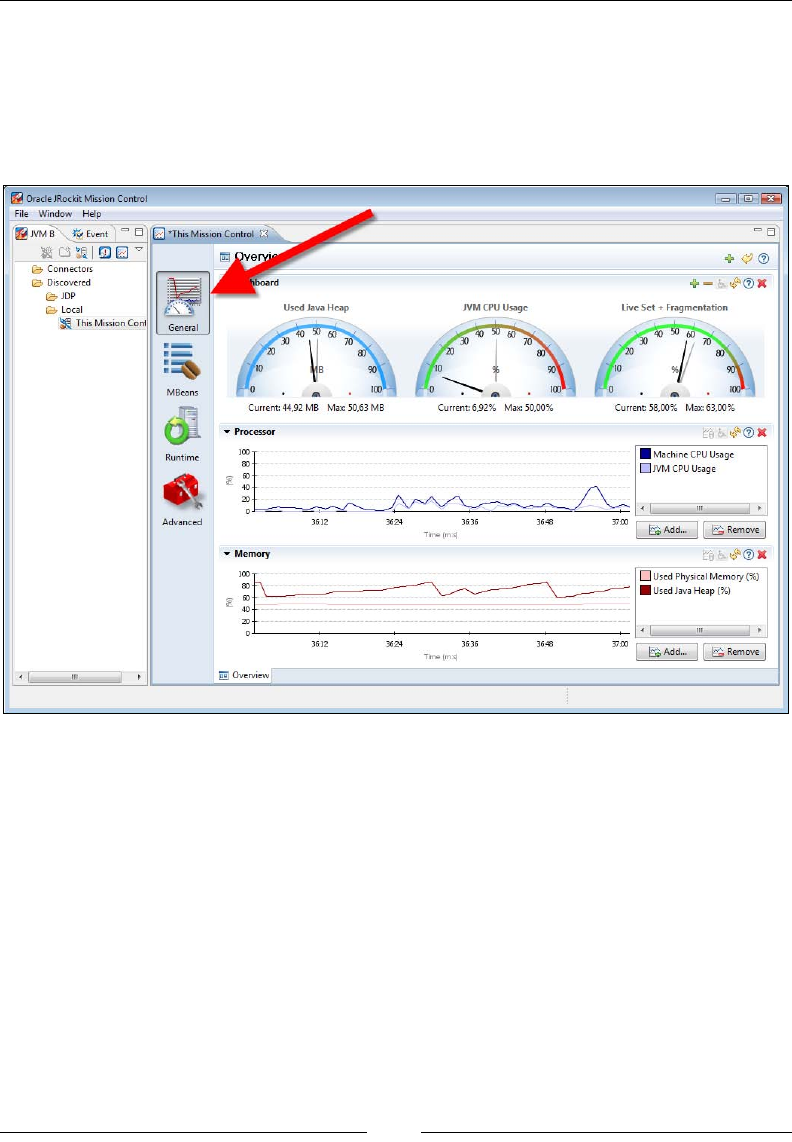Click Used Physical Memory color swatch
The image size is (792, 1142).
(645, 577)
